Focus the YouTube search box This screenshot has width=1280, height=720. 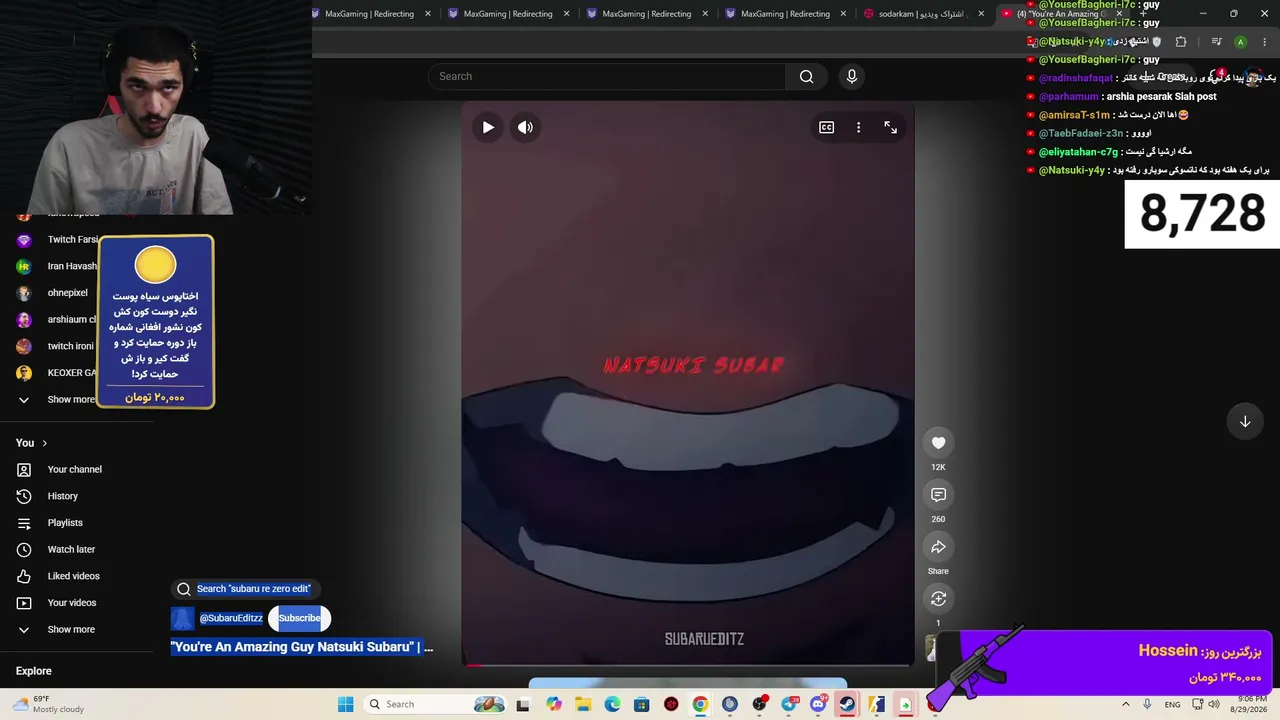coord(607,76)
